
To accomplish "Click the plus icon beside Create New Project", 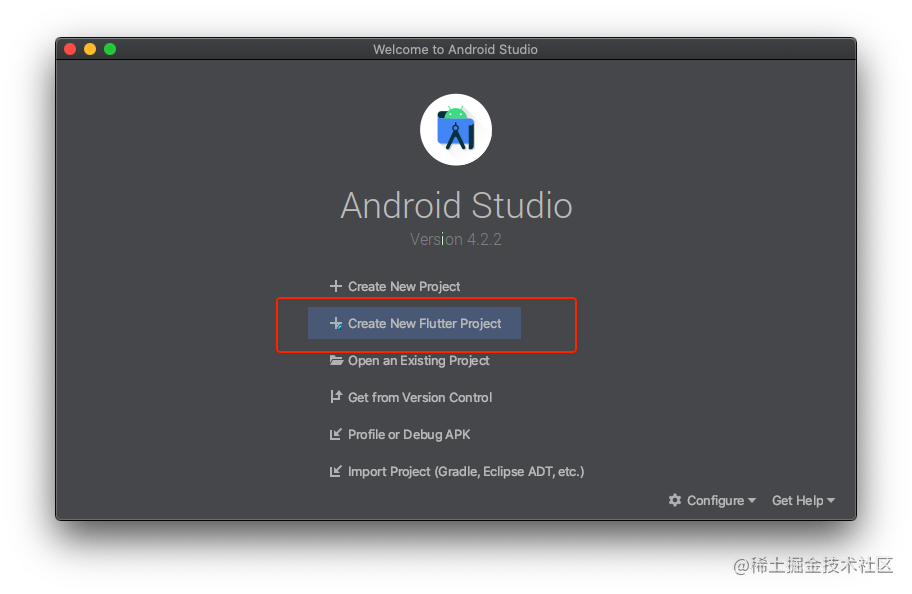I will [x=336, y=286].
